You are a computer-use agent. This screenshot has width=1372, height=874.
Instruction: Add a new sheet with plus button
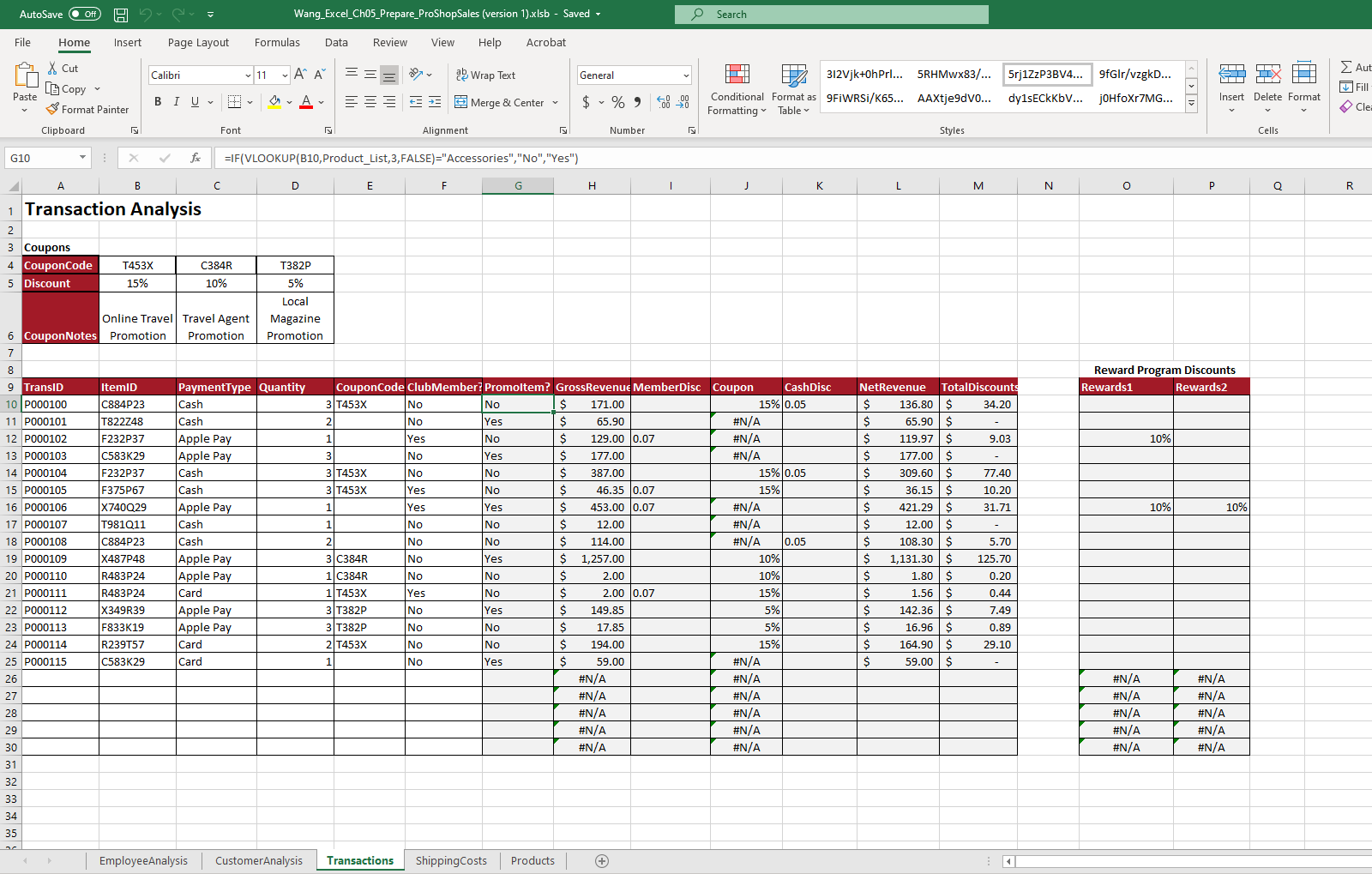click(602, 860)
